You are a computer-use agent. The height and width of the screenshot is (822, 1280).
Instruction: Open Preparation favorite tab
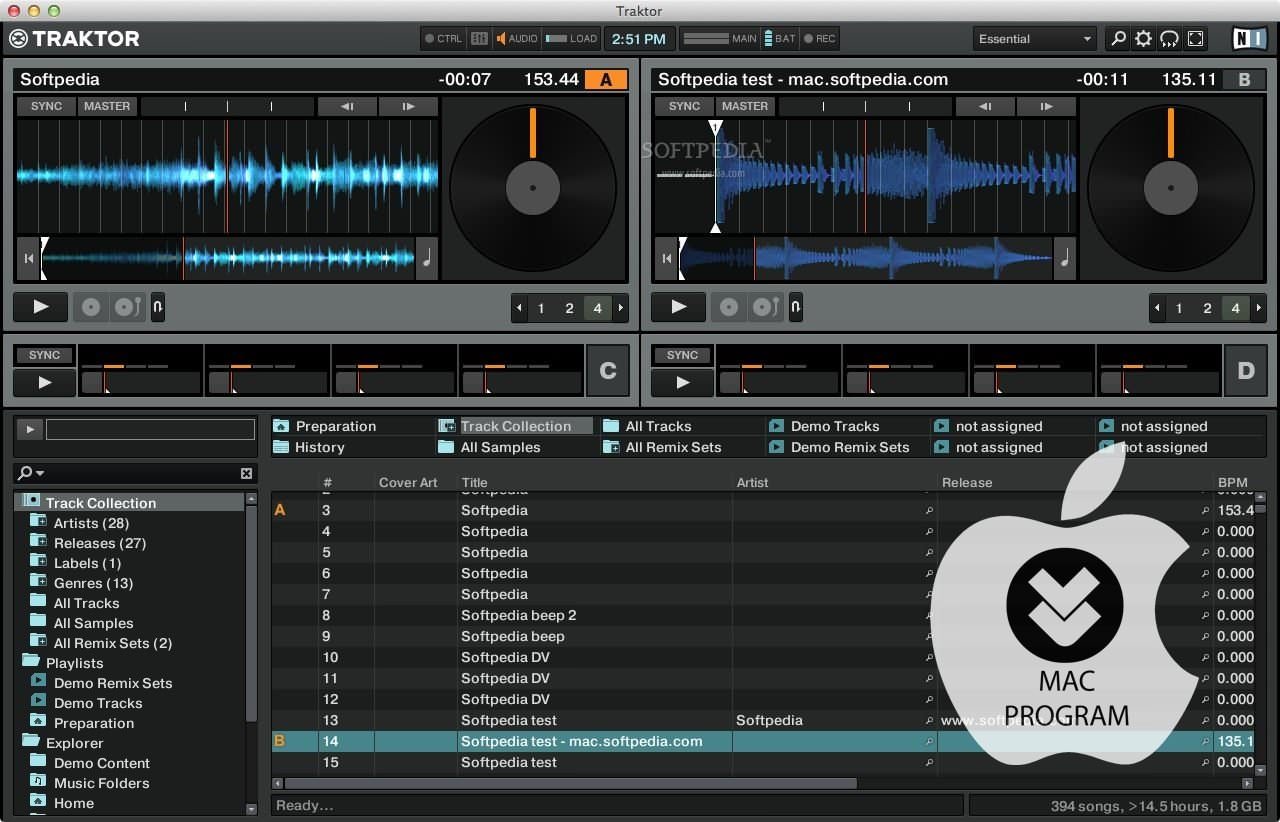tap(336, 426)
